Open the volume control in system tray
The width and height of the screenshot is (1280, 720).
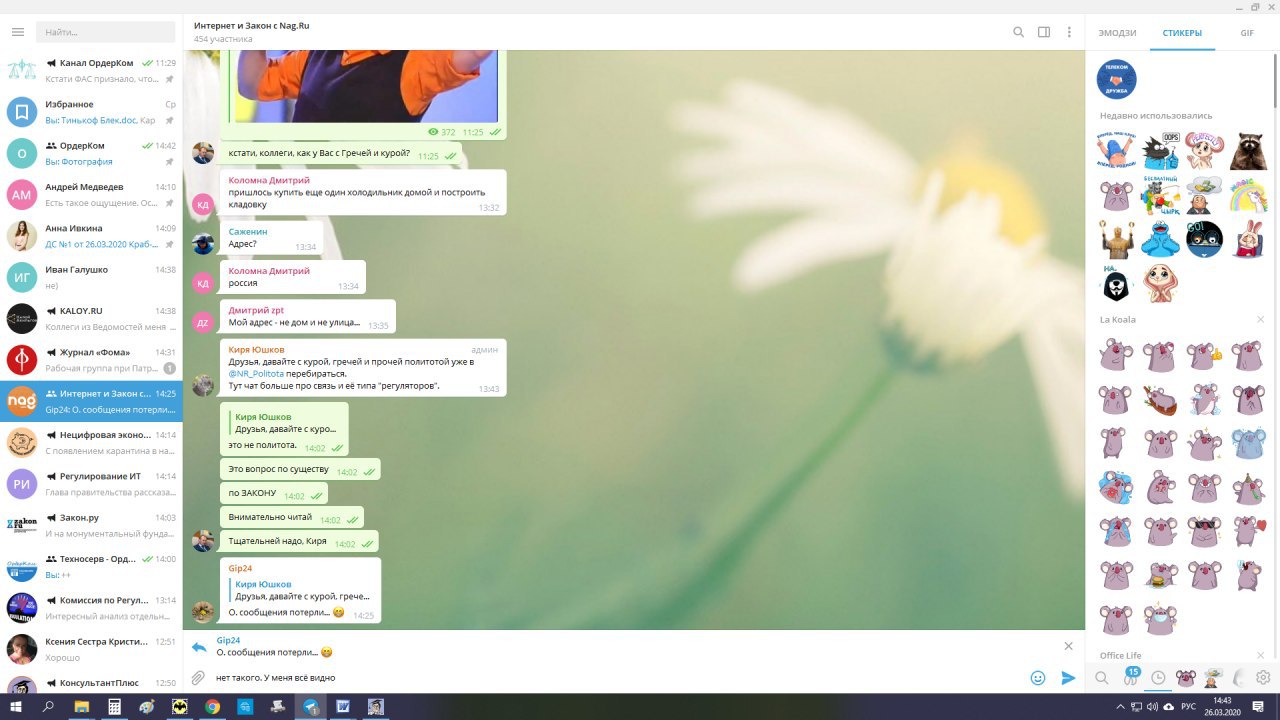1152,707
